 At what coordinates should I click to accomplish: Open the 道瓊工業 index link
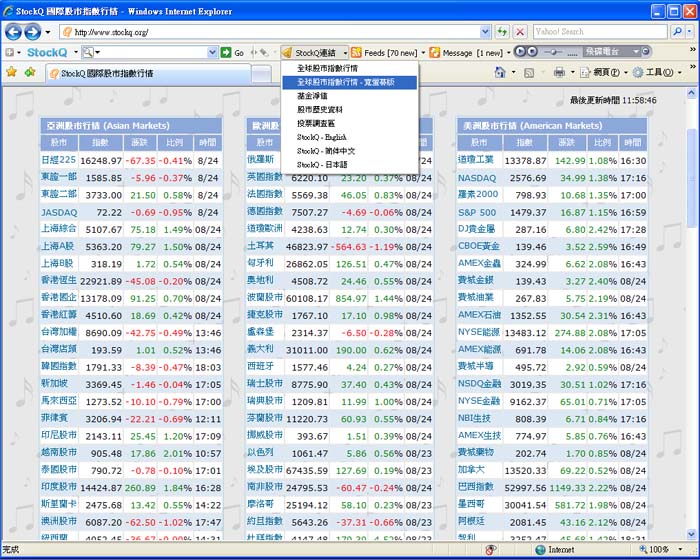point(475,160)
